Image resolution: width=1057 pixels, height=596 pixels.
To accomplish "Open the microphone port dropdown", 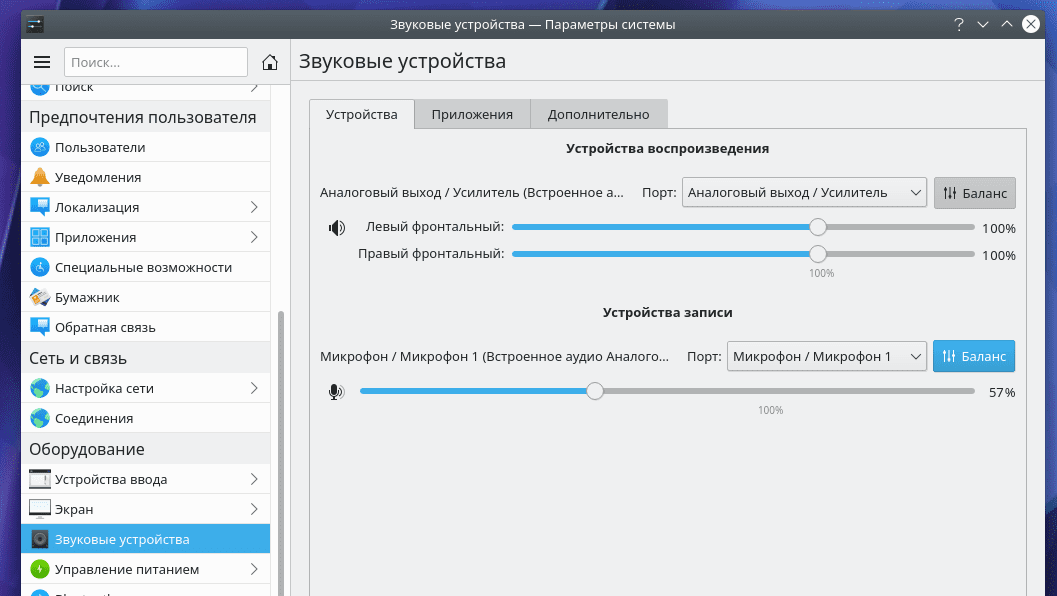I will (826, 356).
